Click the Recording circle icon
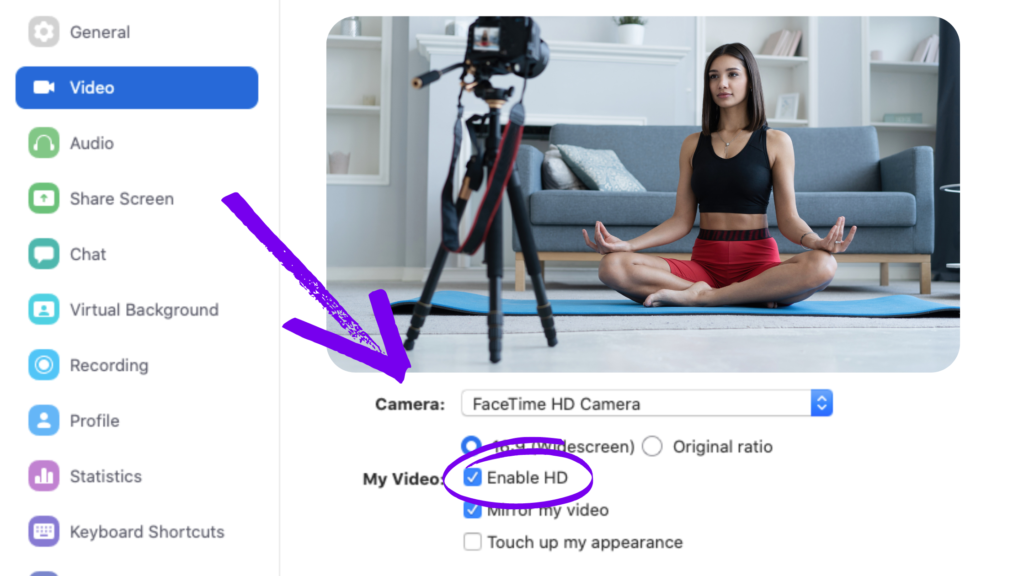The height and width of the screenshot is (576, 1024). [x=44, y=364]
